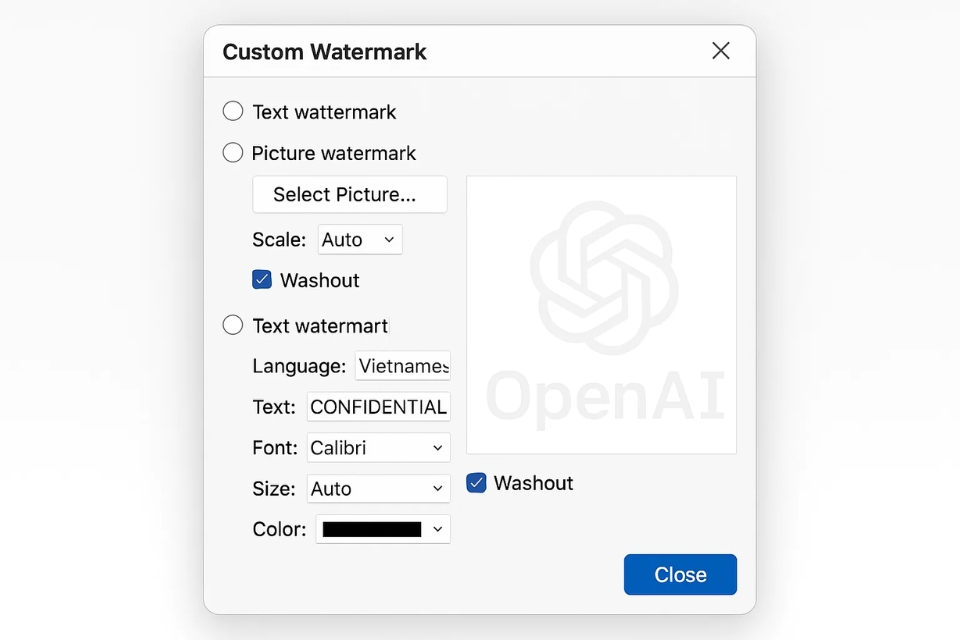Click the Select Picture button

pyautogui.click(x=349, y=194)
